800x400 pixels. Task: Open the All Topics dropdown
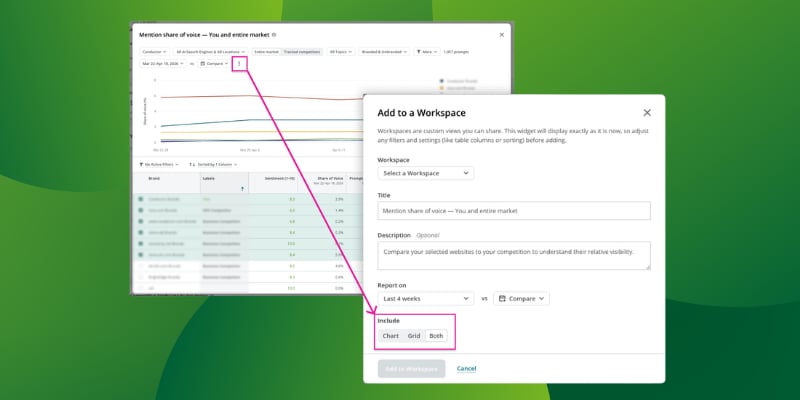[x=340, y=52]
